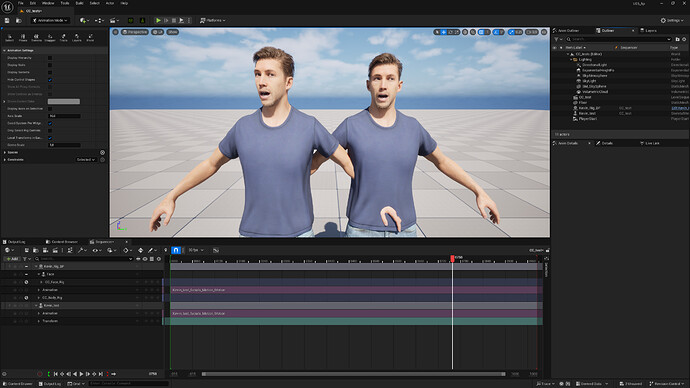Click the Perspective viewport button
The height and width of the screenshot is (388, 690).
[135, 32]
